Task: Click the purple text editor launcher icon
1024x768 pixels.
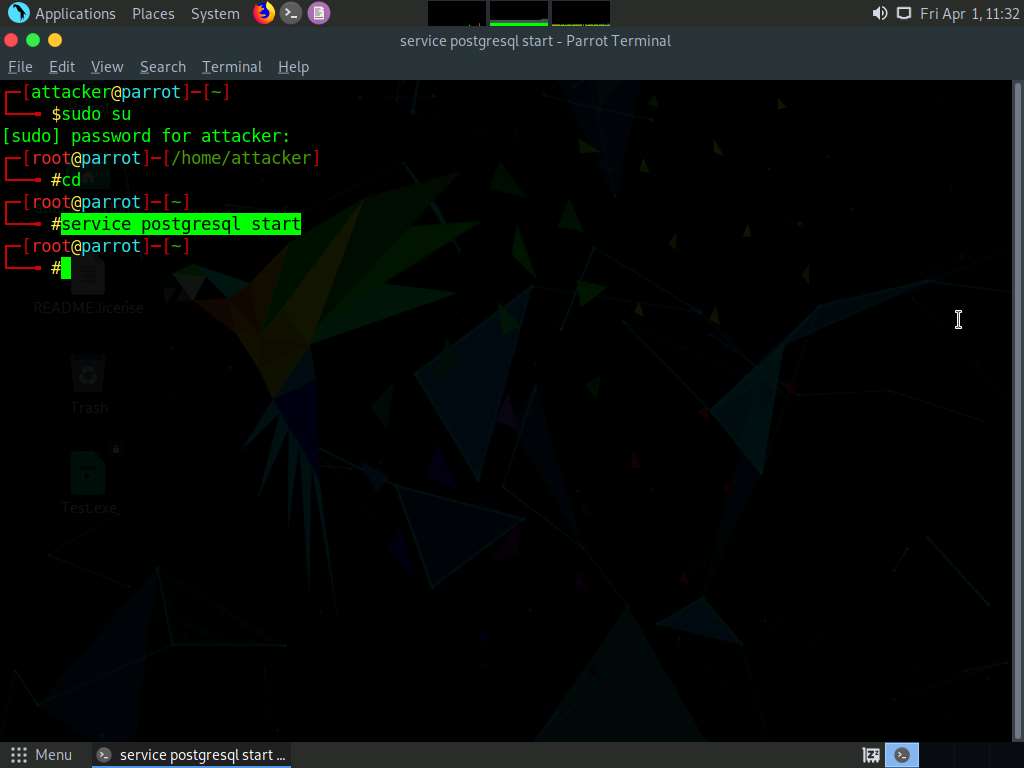Action: (318, 13)
